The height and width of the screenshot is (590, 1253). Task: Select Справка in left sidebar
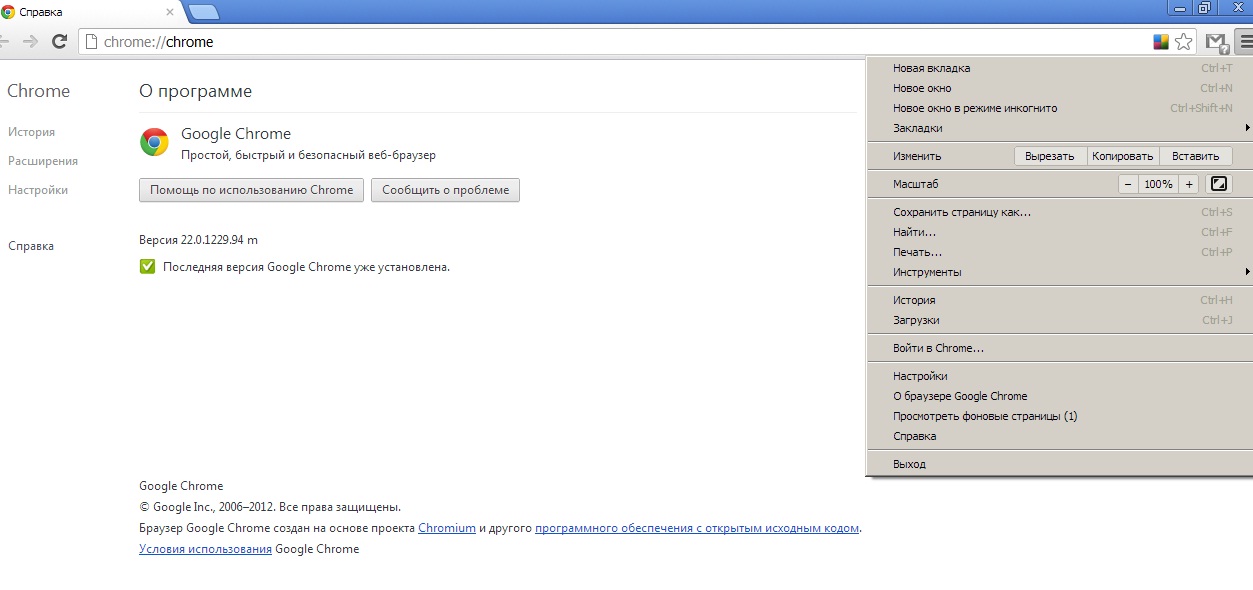(x=31, y=246)
